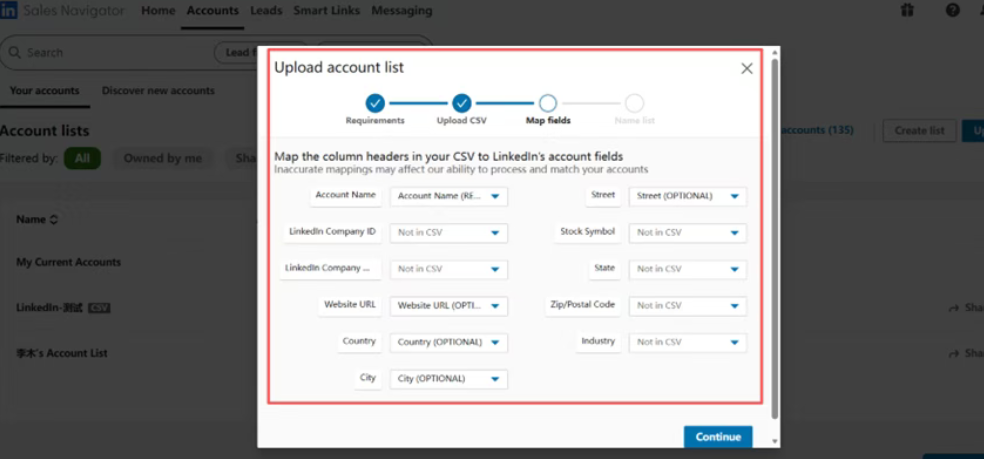
Task: Click the dialog's vertical scrollbar
Action: point(776,240)
